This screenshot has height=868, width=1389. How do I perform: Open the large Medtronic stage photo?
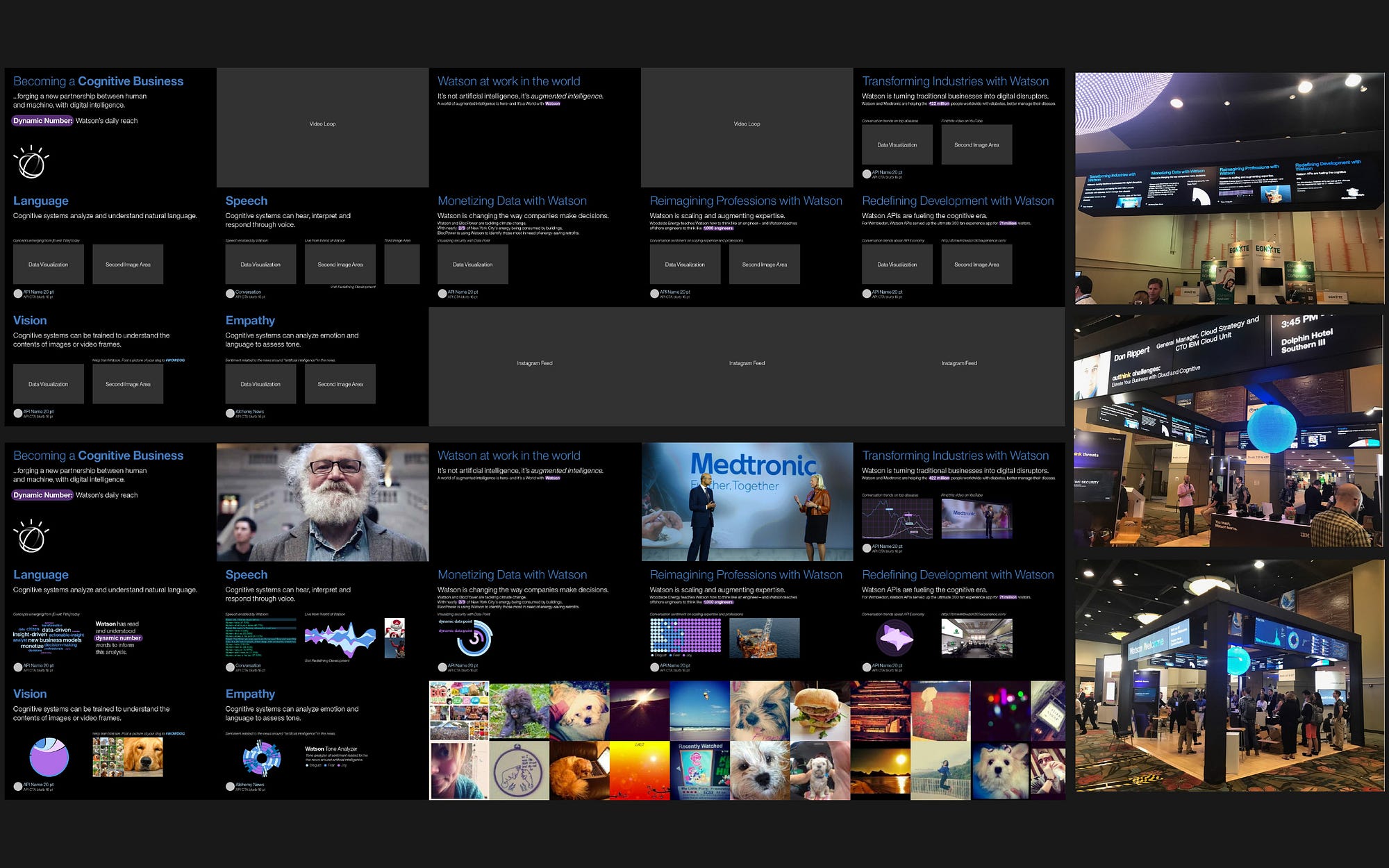click(x=747, y=502)
